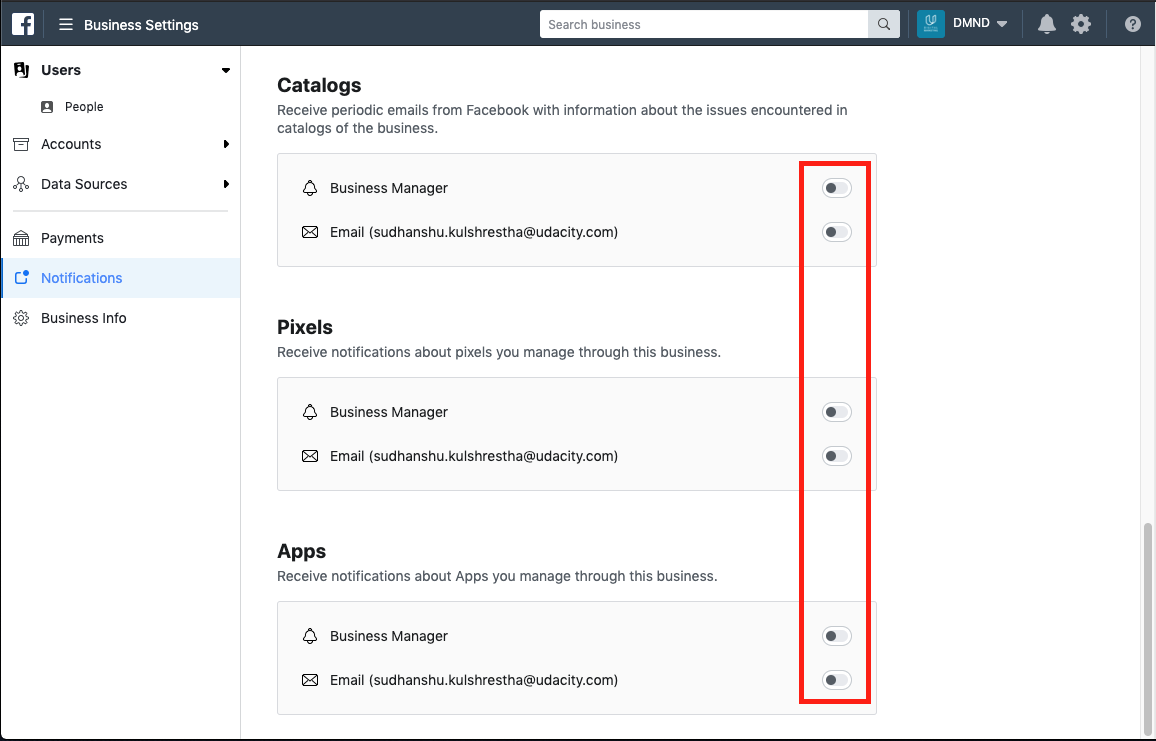Toggle Email notifications for Apps

[x=836, y=679]
